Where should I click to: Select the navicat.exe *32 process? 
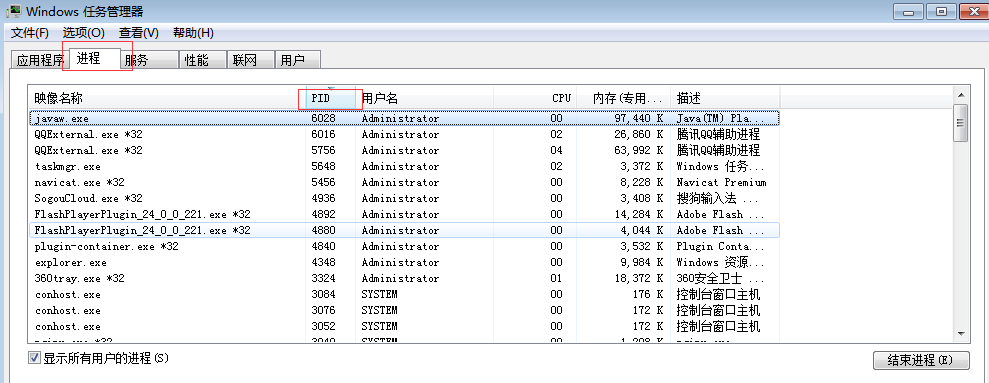[404, 182]
